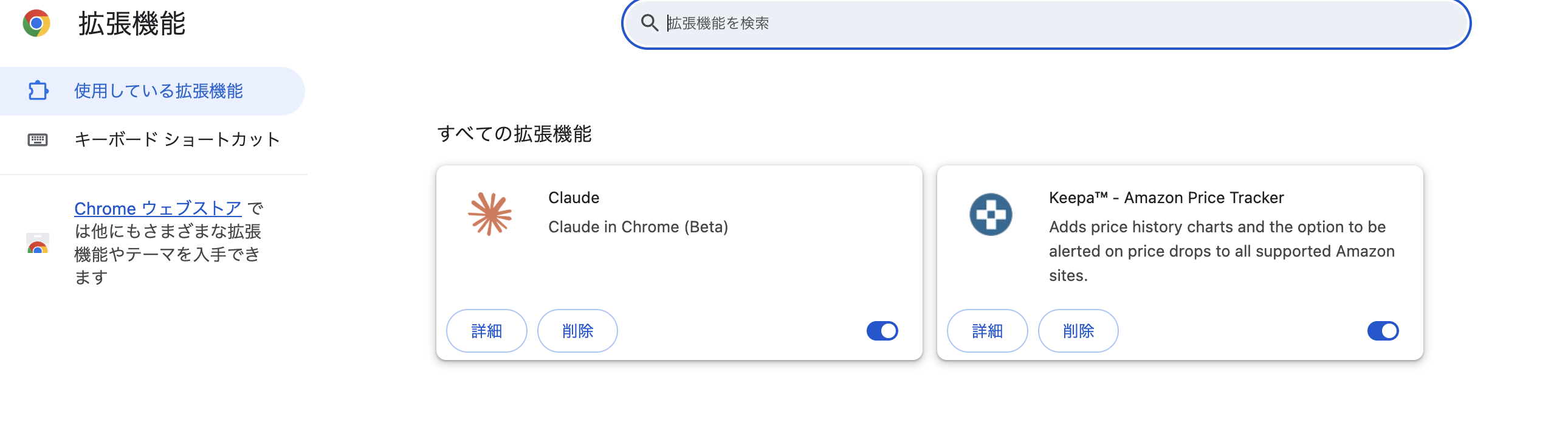Toggle the Keepa Amazon Price Tracker off
Screen dimensions: 1568x433
coord(1384,331)
